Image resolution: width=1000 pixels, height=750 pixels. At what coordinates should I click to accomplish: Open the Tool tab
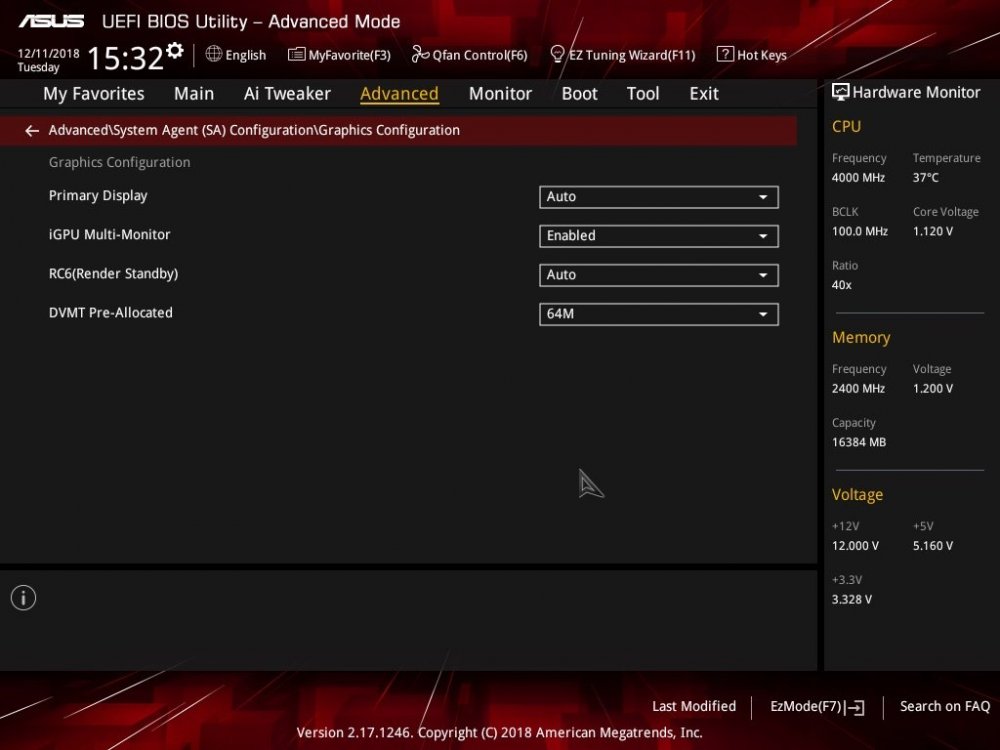[643, 94]
